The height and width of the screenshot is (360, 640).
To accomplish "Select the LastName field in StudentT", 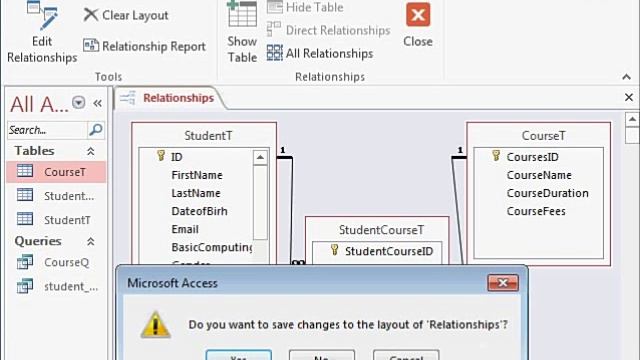I will pos(196,193).
